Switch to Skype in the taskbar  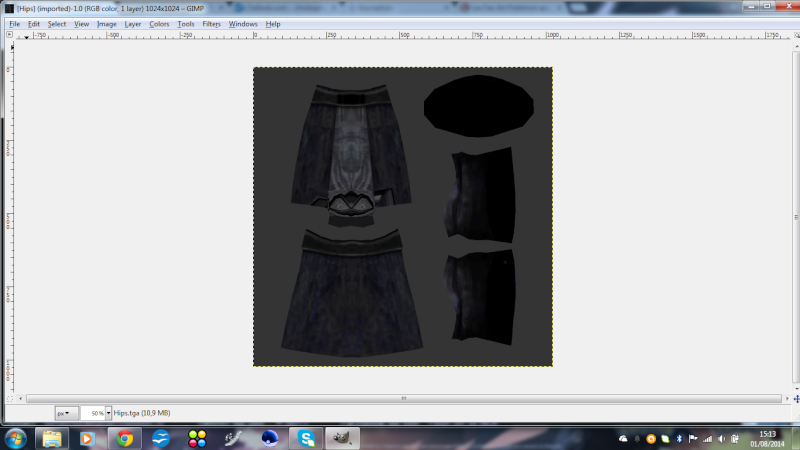tap(306, 439)
